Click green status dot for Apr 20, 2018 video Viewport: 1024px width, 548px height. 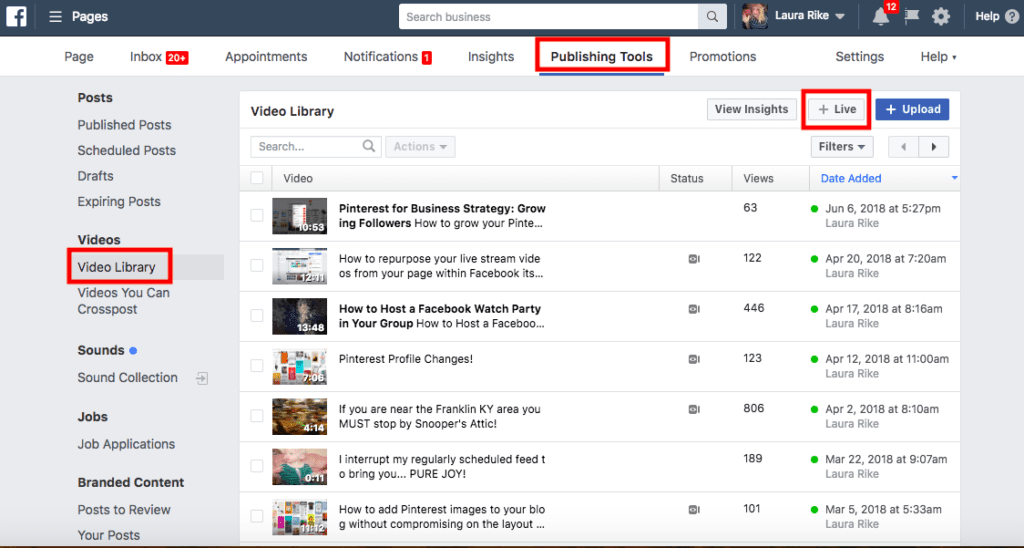pyautogui.click(x=814, y=259)
